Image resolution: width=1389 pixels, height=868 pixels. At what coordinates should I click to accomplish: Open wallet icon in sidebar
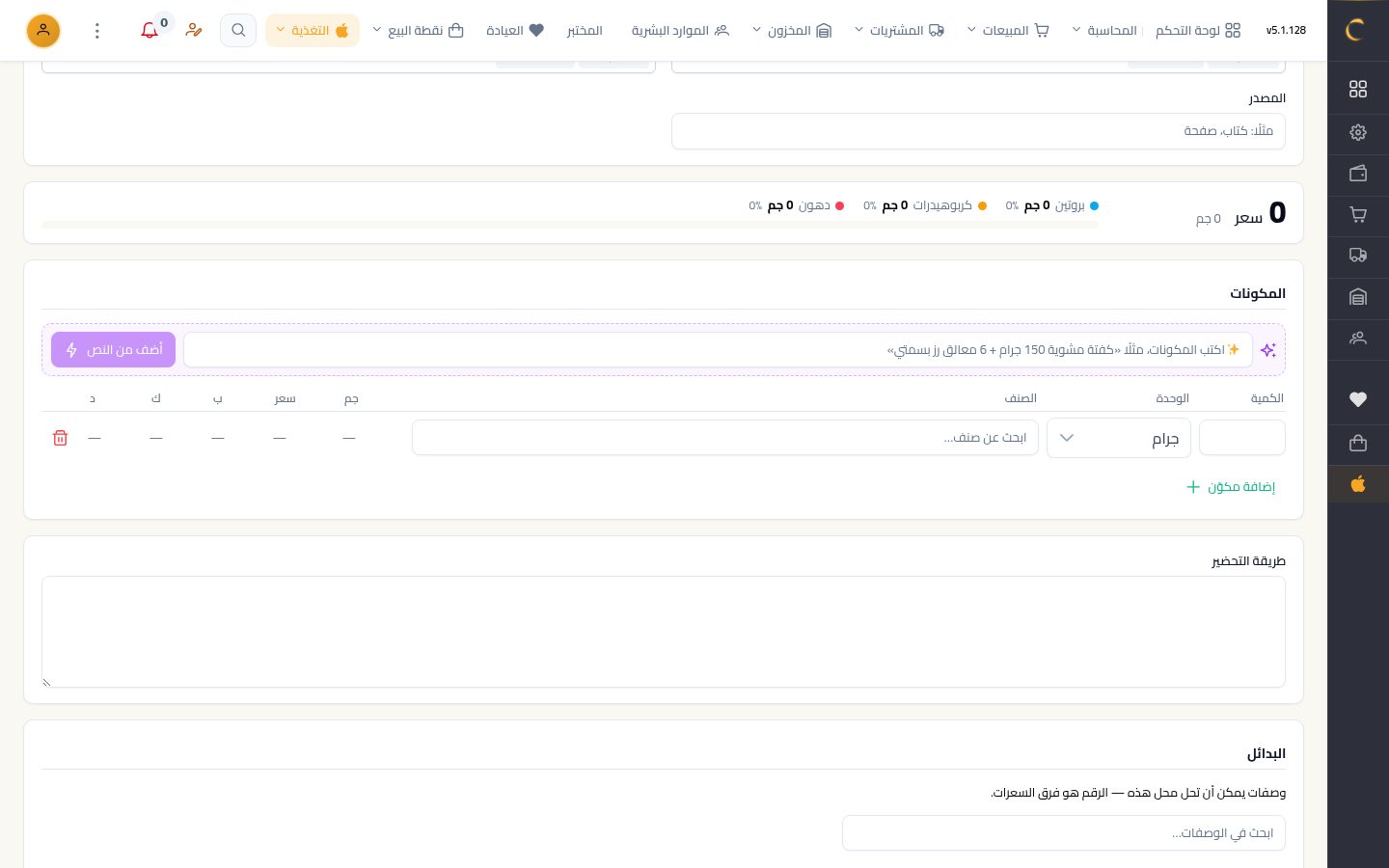point(1358,174)
